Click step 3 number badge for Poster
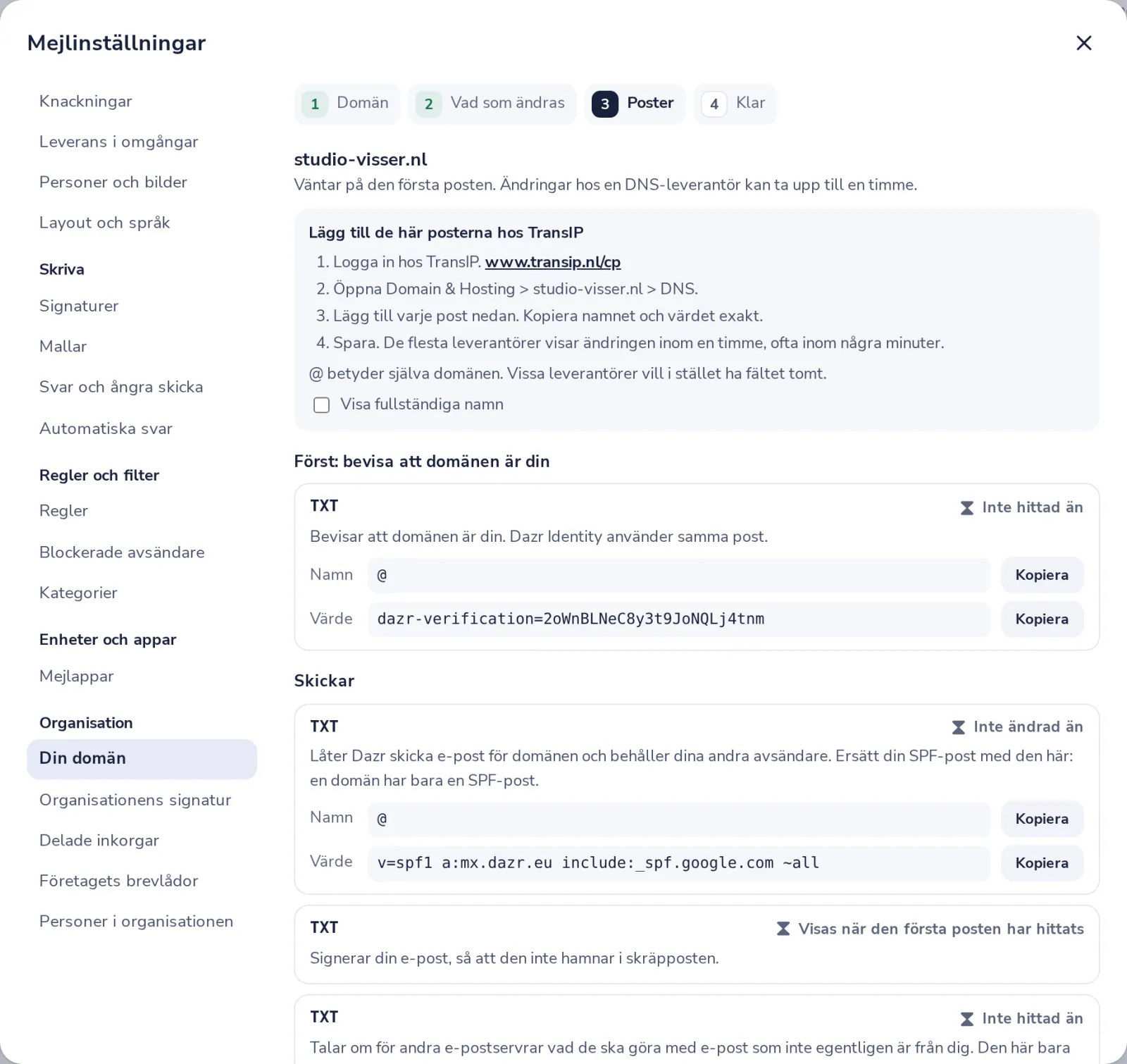 click(x=604, y=104)
